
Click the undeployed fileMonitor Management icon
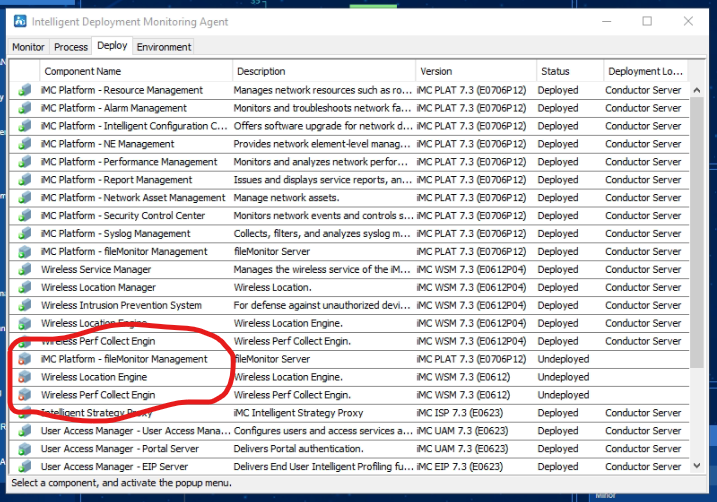point(25,359)
